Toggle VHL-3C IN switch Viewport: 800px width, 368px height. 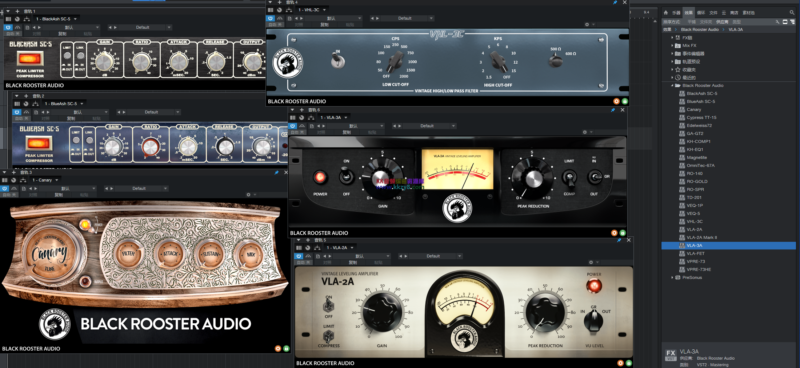(x=338, y=61)
